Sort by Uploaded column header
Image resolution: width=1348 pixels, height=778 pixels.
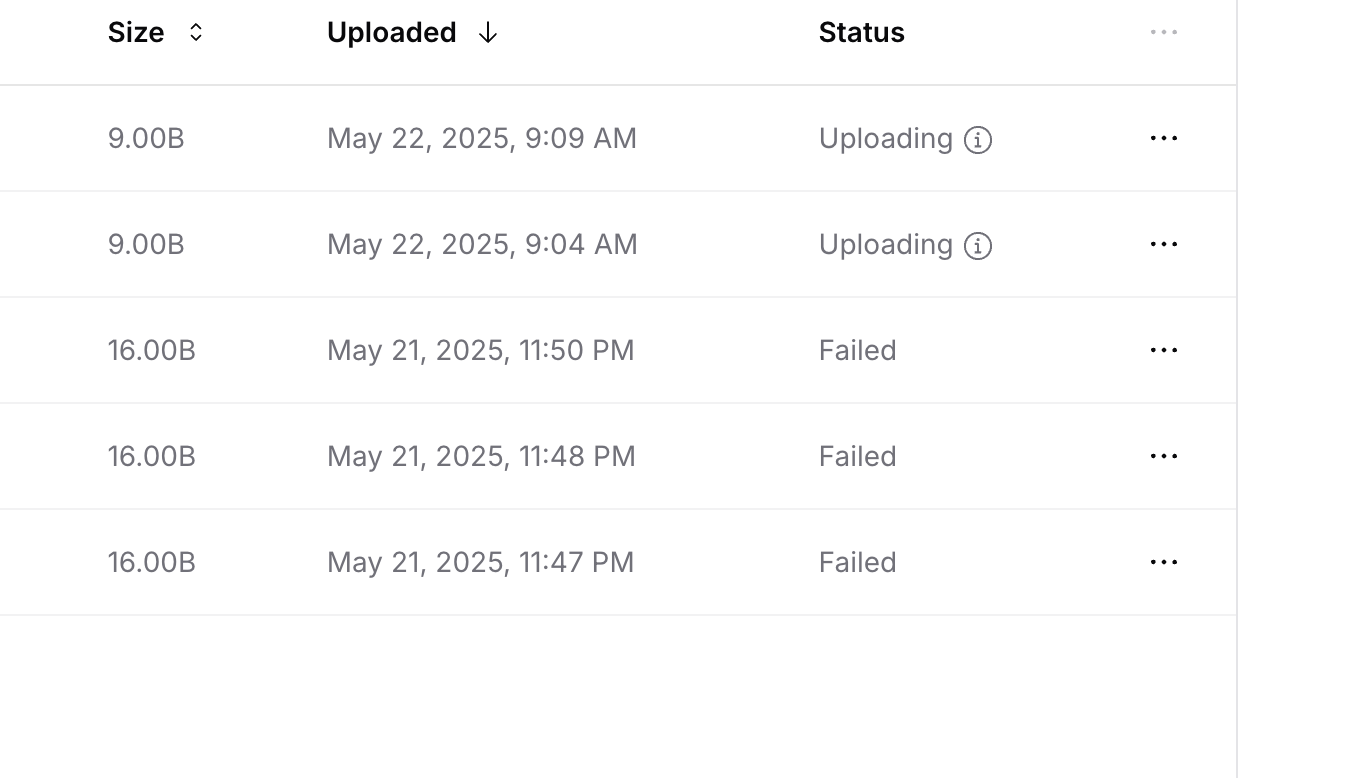[x=391, y=32]
